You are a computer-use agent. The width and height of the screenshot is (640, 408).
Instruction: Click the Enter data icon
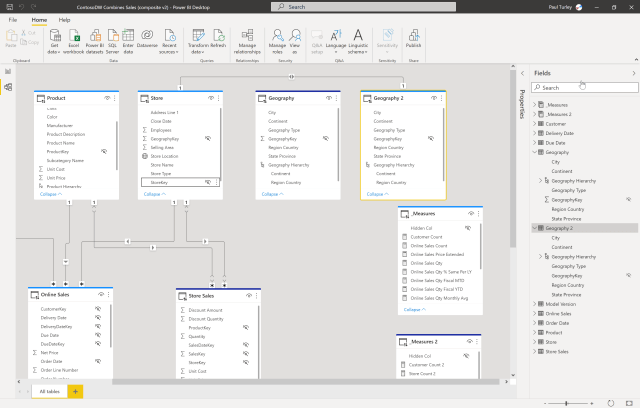(128, 41)
